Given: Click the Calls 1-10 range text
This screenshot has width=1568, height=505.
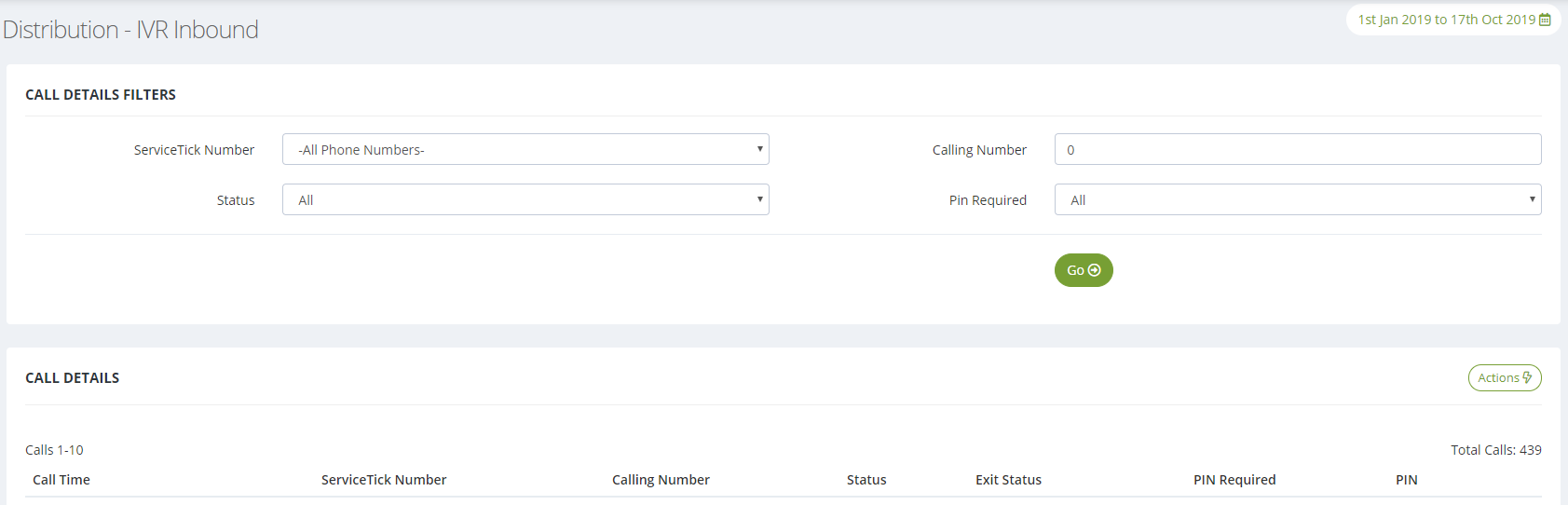Looking at the screenshot, I should 54,450.
